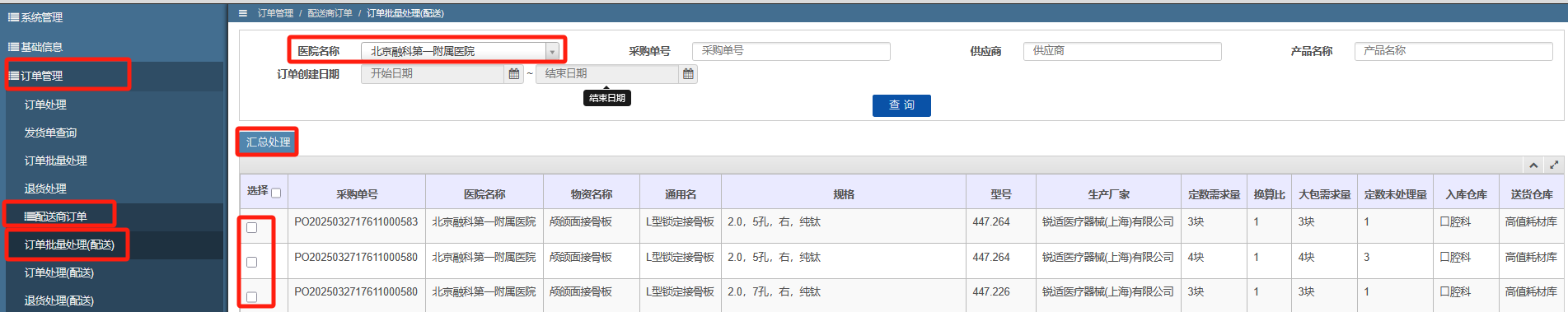Viewport: 1568px width, 312px height.
Task: Collapse the table panel with the up chevron
Action: tap(1533, 165)
